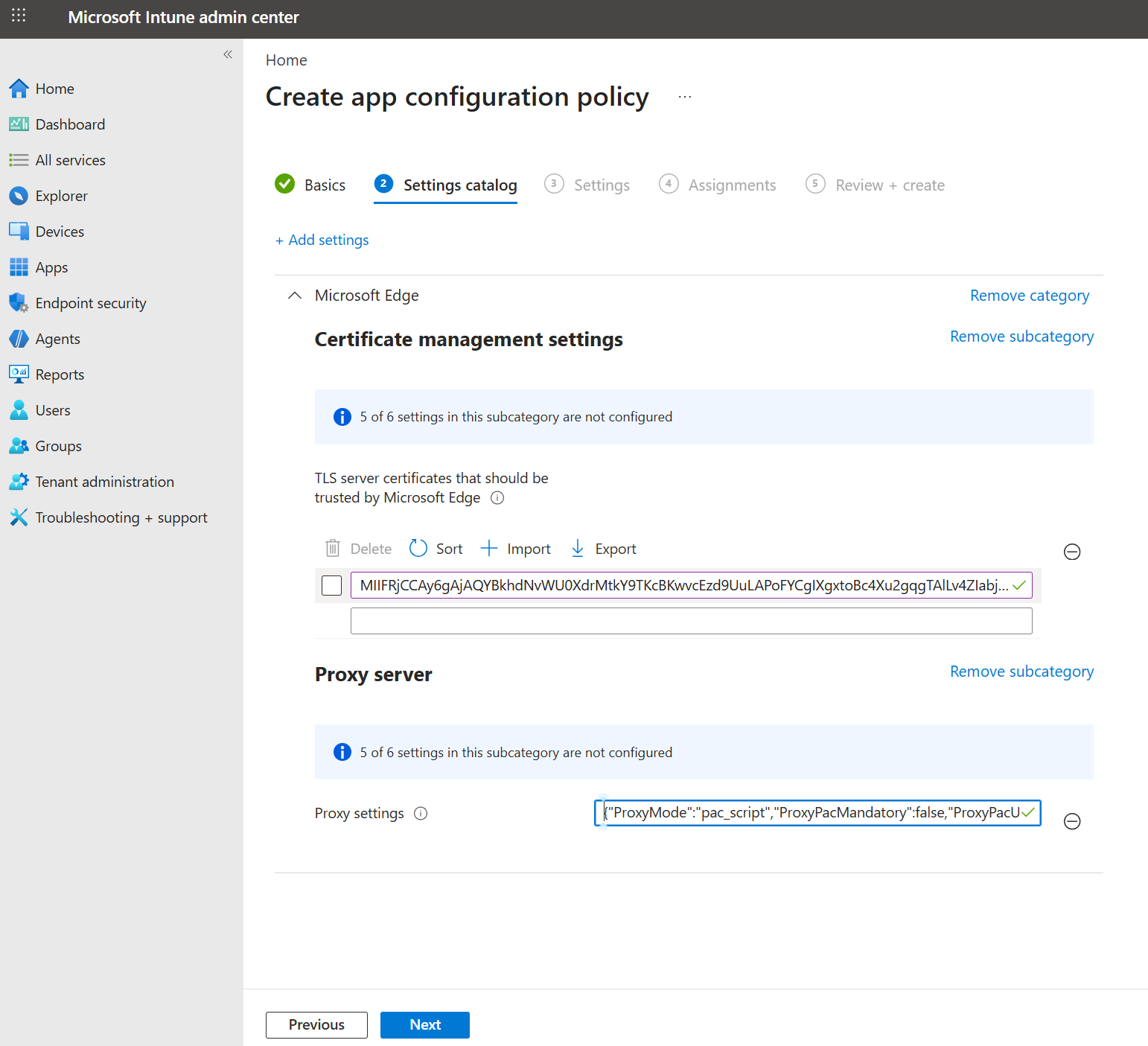This screenshot has height=1046, width=1148.
Task: Click the Tenant administration gear icon
Action: (19, 482)
